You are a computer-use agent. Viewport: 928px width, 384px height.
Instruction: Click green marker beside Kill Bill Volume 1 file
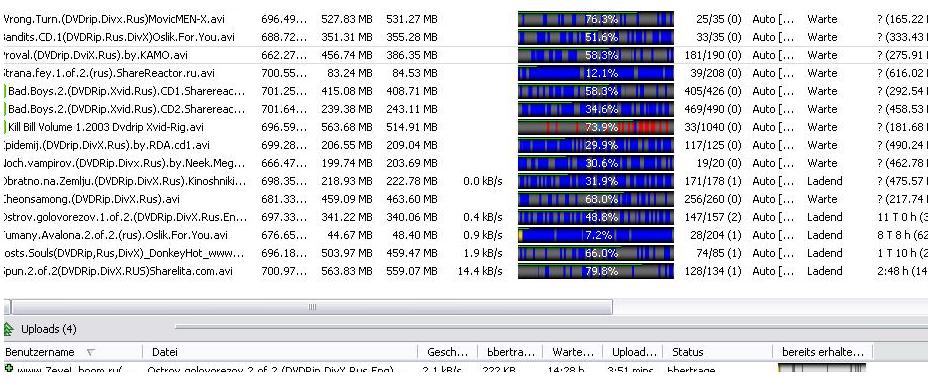pyautogui.click(x=5, y=127)
